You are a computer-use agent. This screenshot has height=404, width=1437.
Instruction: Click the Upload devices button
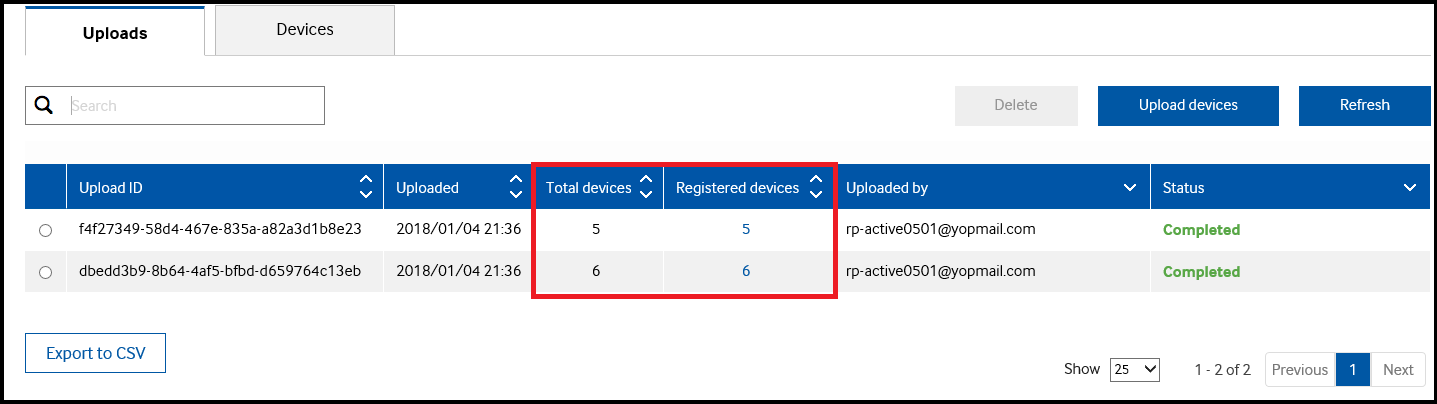click(x=1188, y=105)
